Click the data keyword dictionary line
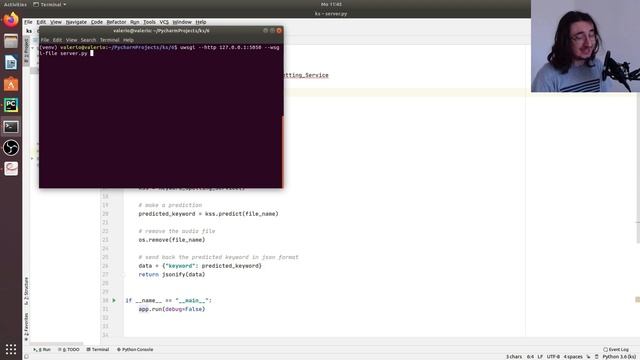 (200, 266)
